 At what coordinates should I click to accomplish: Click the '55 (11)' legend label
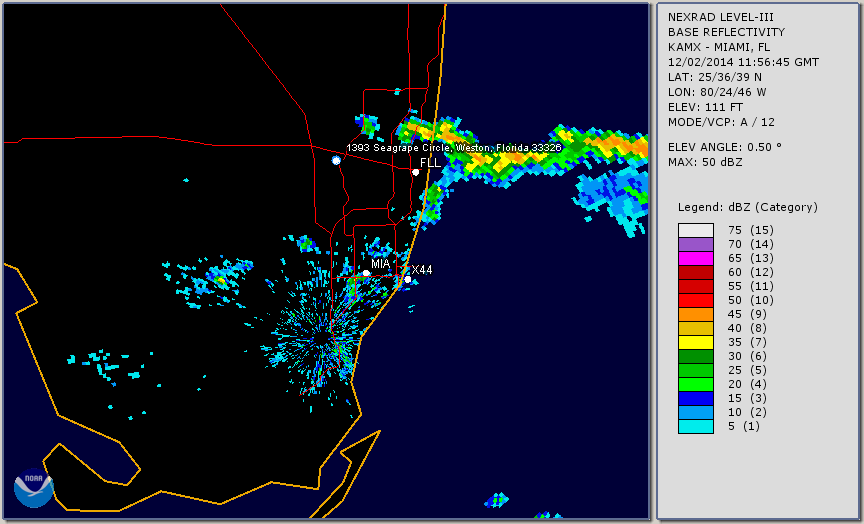pyautogui.click(x=751, y=287)
